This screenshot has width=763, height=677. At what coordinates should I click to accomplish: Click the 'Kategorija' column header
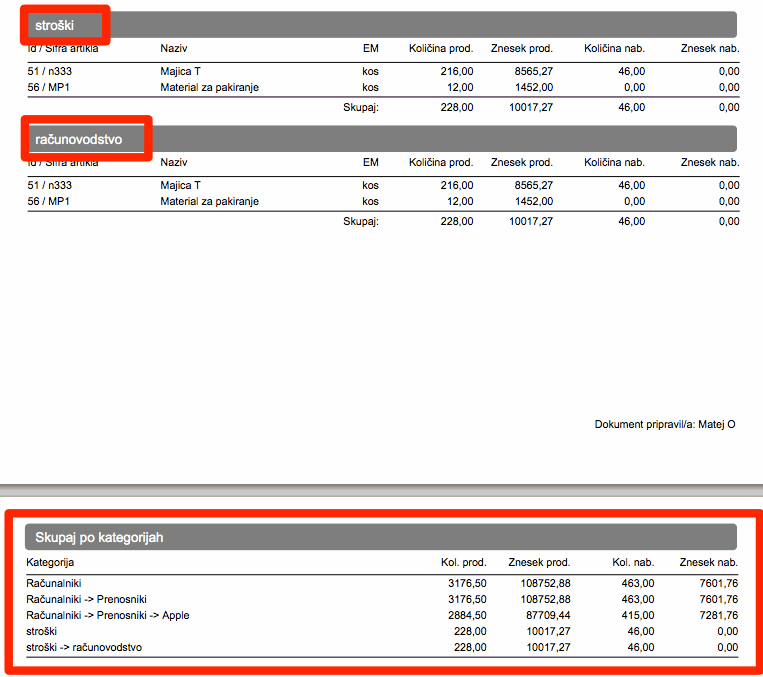coord(50,562)
